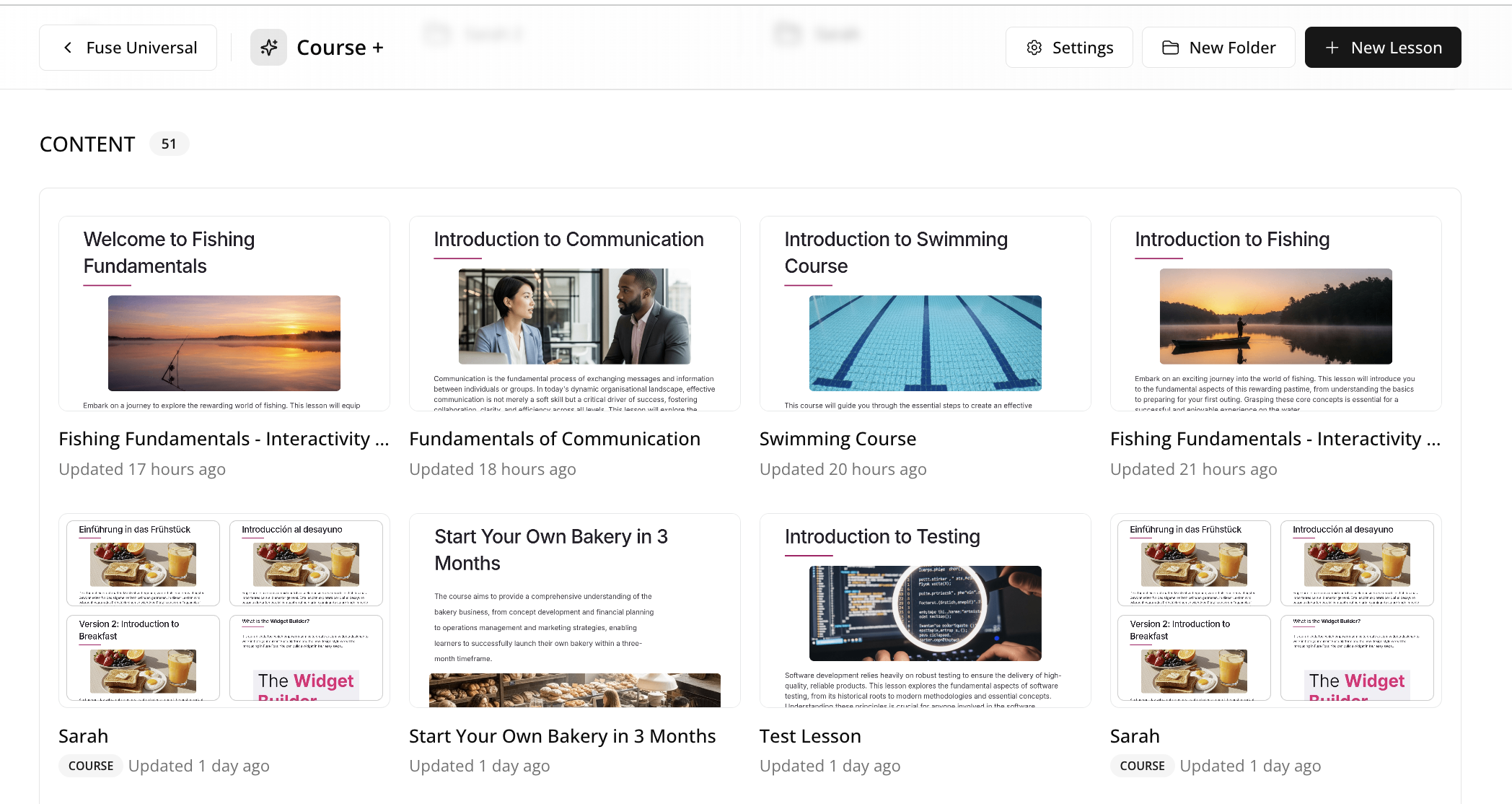Click the Fundamentals of Communication title

tap(555, 439)
